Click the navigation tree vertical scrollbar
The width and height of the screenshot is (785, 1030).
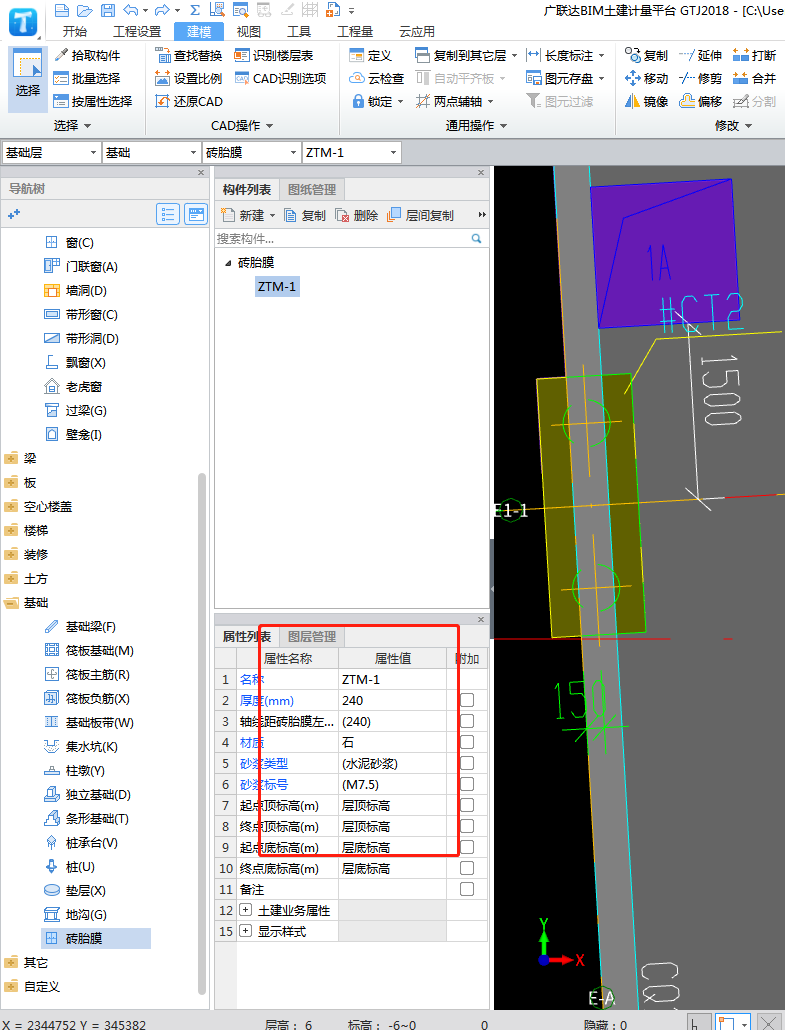click(x=202, y=736)
